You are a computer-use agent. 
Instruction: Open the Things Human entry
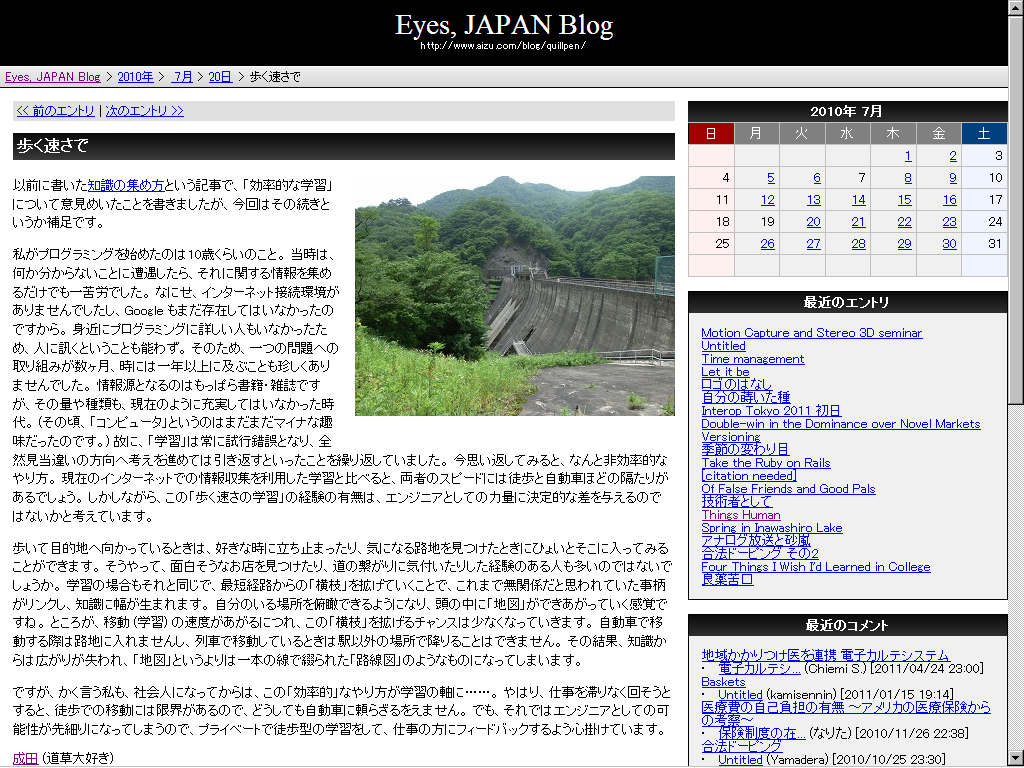coord(741,515)
